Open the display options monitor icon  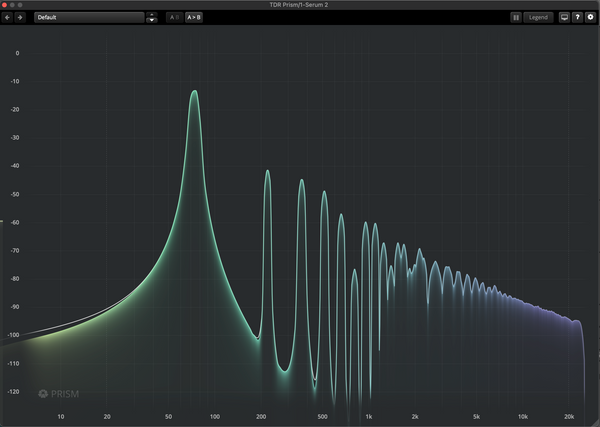coord(564,17)
